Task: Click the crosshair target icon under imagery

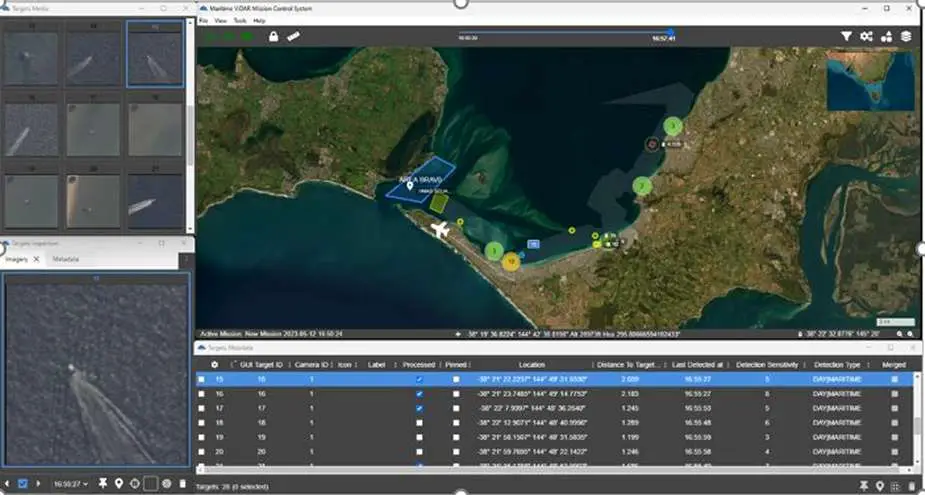Action: pyautogui.click(x=134, y=484)
